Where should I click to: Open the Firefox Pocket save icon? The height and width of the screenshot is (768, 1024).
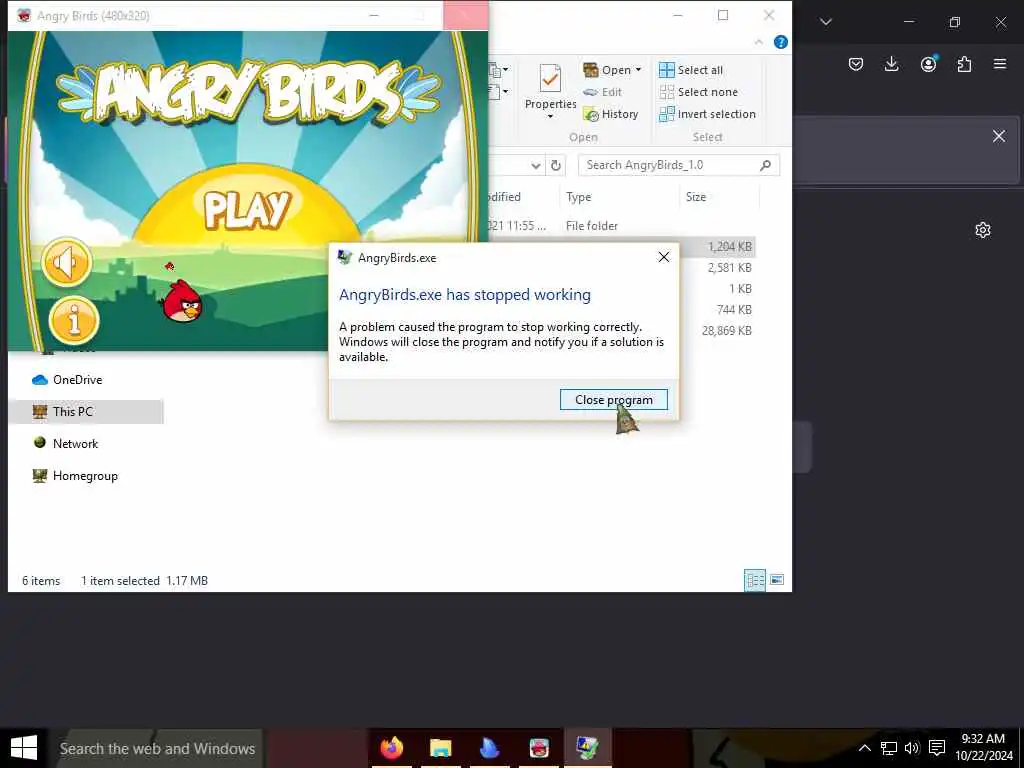tap(856, 64)
